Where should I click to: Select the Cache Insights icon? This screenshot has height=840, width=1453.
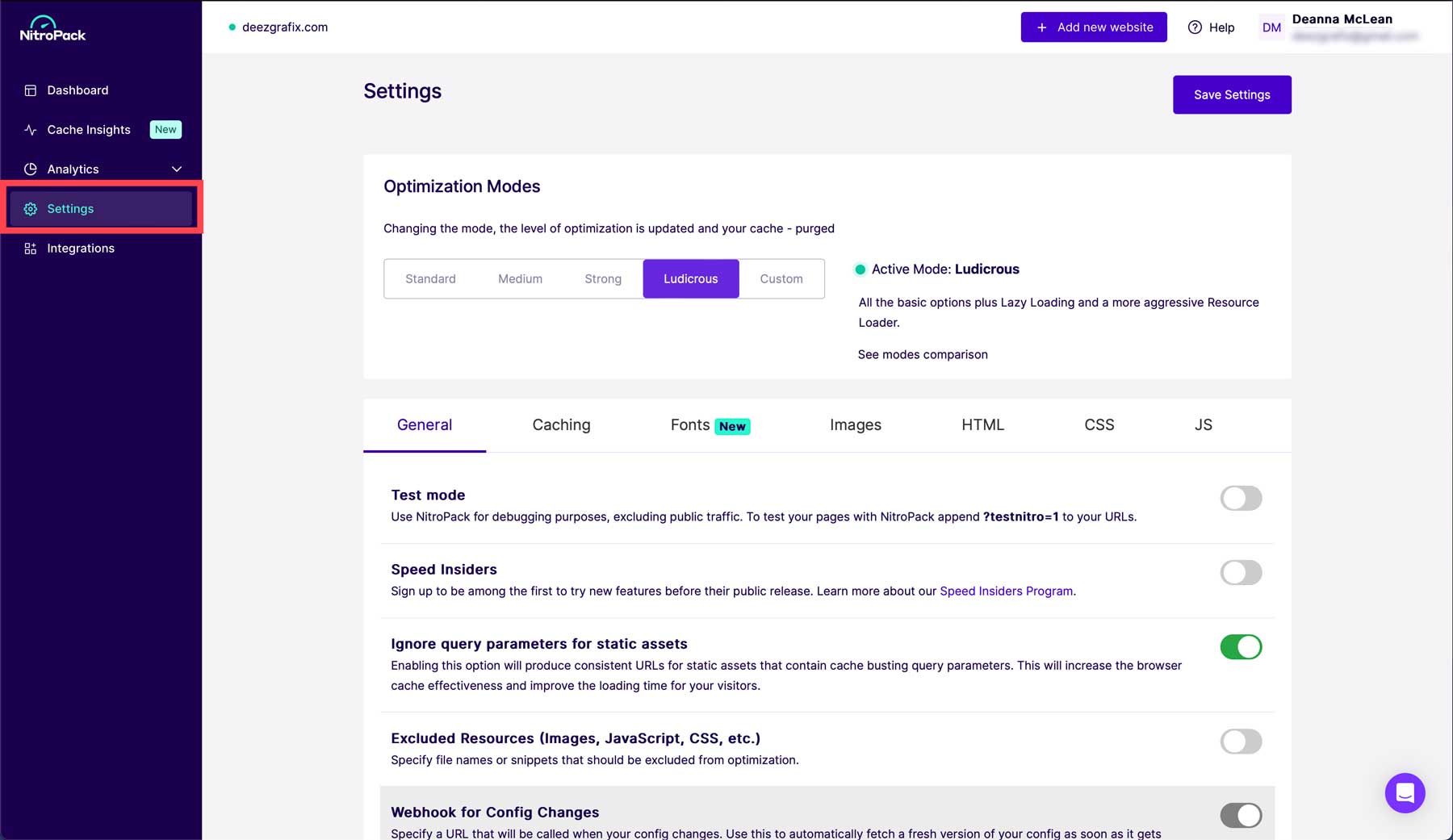click(30, 129)
